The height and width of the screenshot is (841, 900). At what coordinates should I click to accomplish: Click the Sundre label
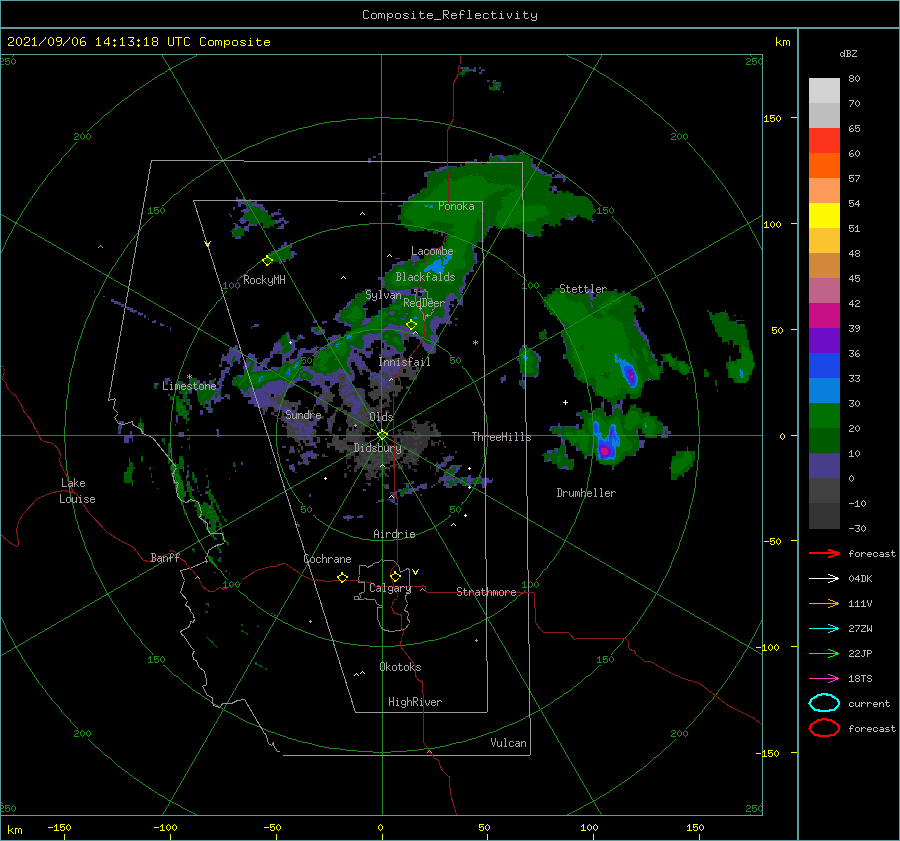(x=303, y=414)
